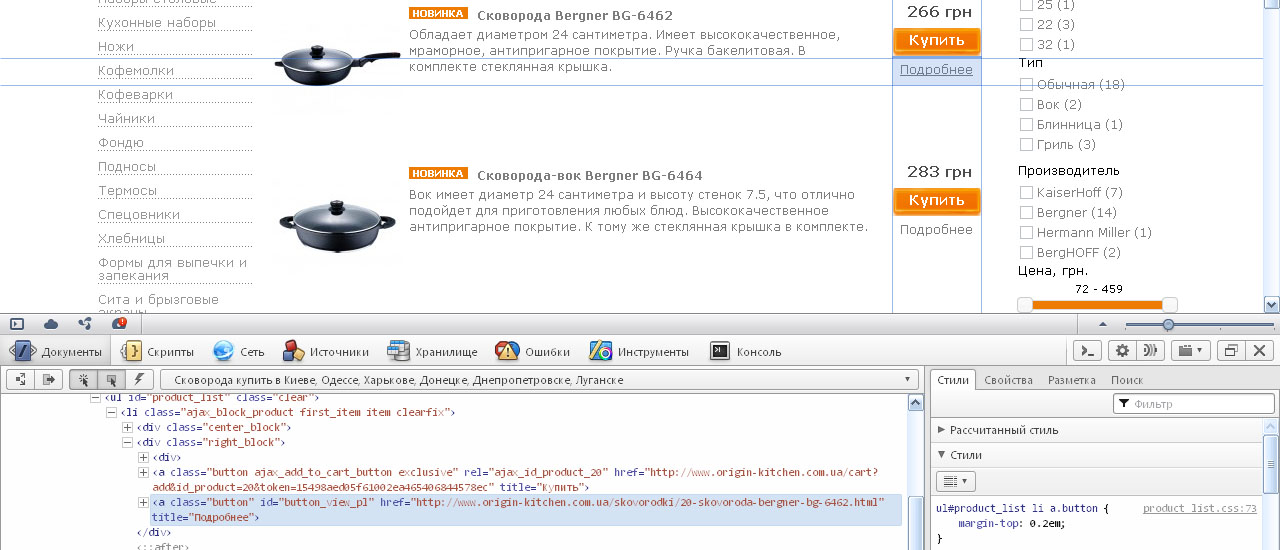Click the expand DOM tree icon
The image size is (1280, 550).
pos(21,380)
